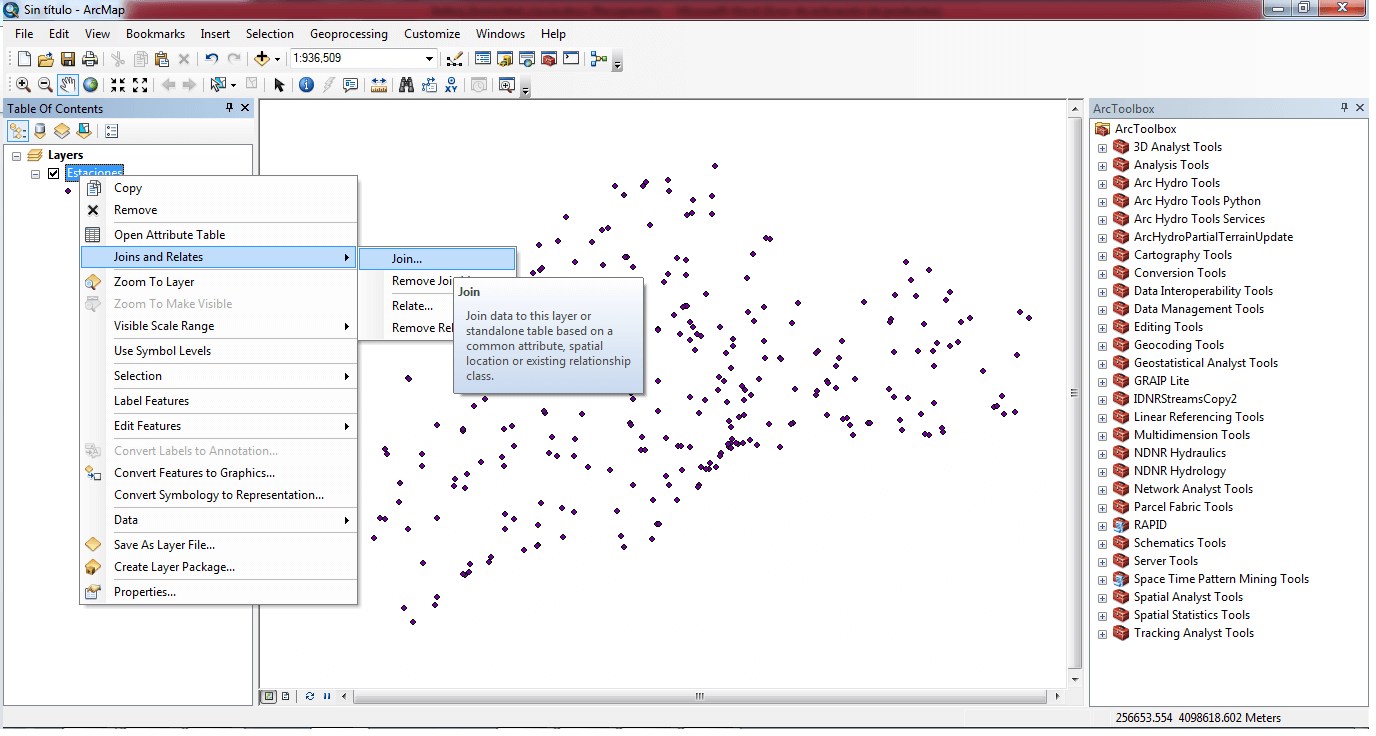
Task: Click the Add Data button
Action: pyautogui.click(x=263, y=59)
